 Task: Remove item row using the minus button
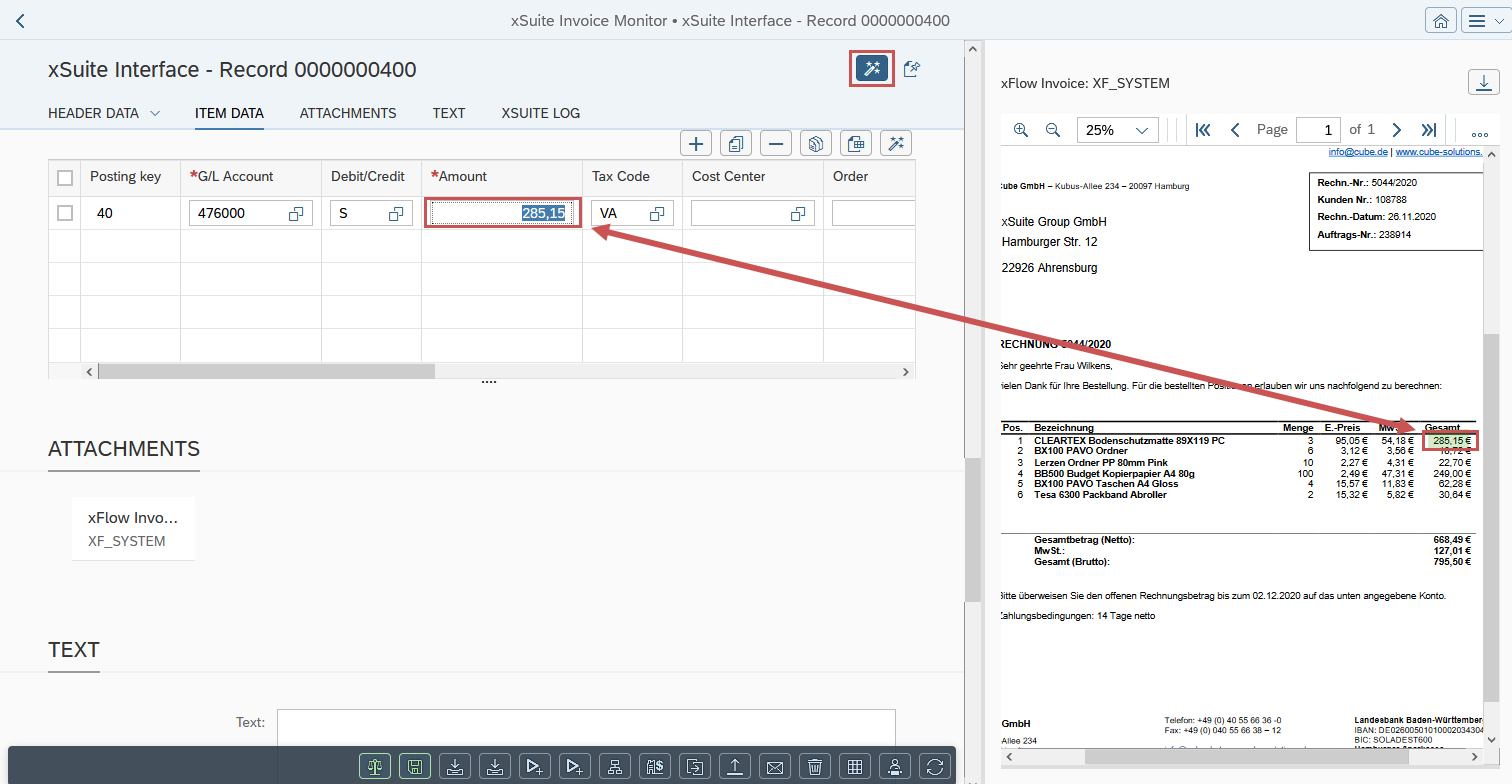[x=776, y=144]
